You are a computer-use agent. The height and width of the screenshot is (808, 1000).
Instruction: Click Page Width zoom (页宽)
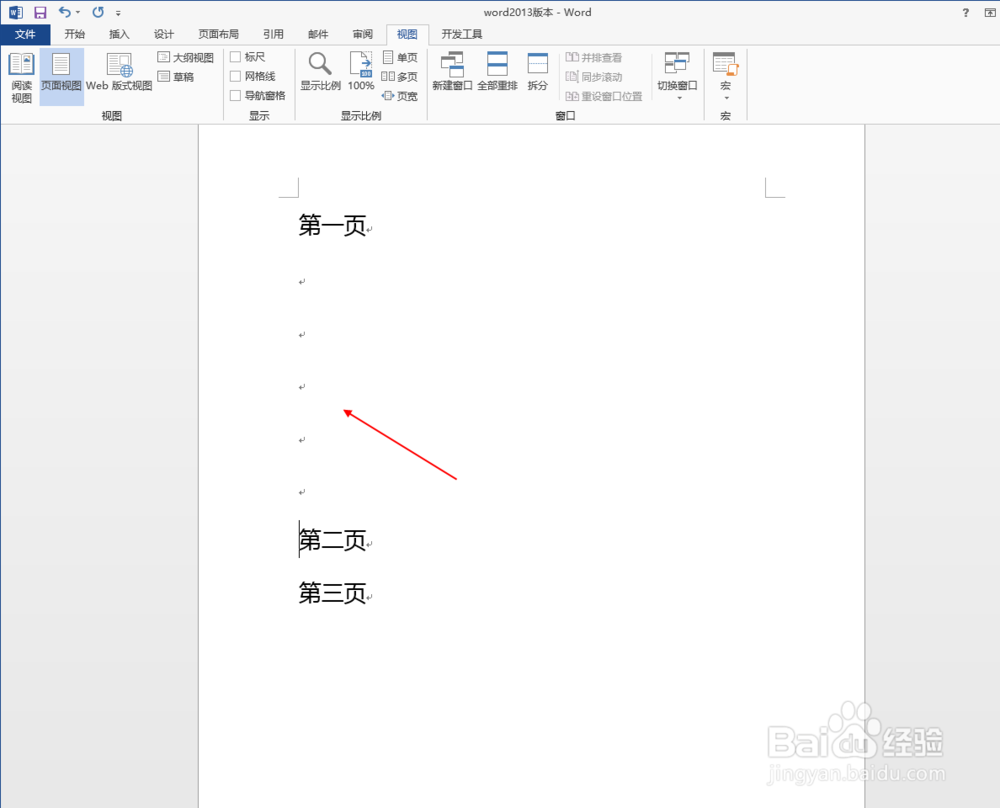pyautogui.click(x=400, y=95)
